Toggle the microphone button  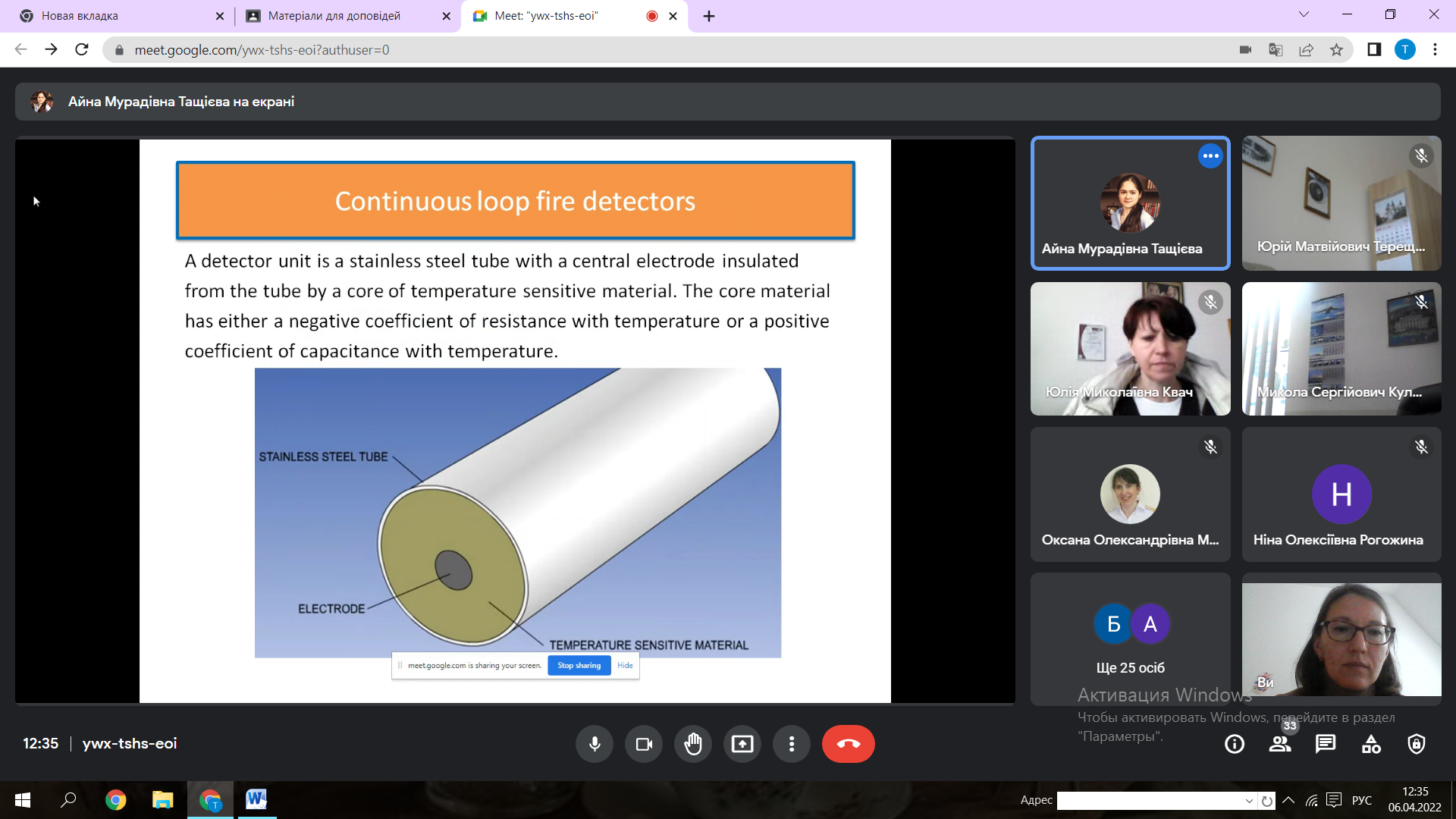pyautogui.click(x=595, y=744)
